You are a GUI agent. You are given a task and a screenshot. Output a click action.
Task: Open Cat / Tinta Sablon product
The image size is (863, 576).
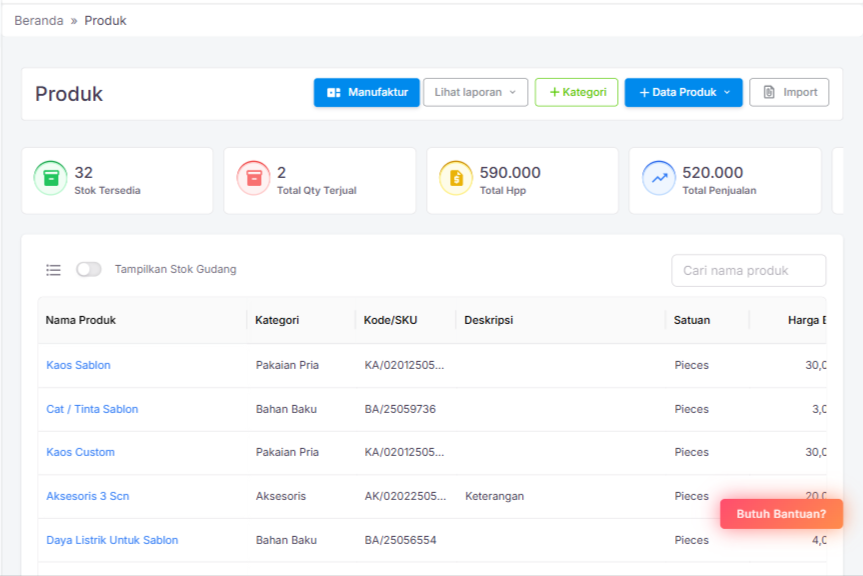click(92, 409)
